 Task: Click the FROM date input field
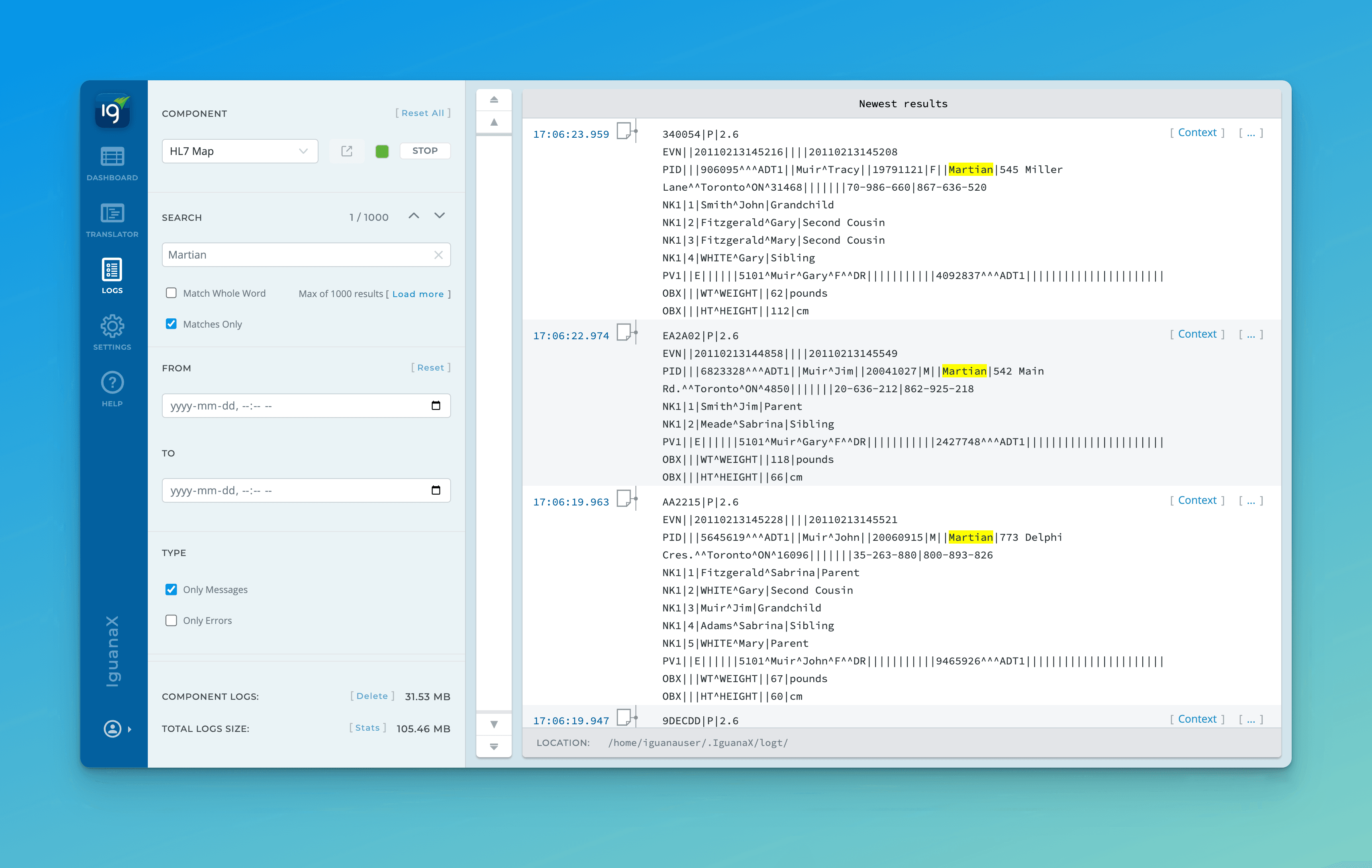(306, 405)
